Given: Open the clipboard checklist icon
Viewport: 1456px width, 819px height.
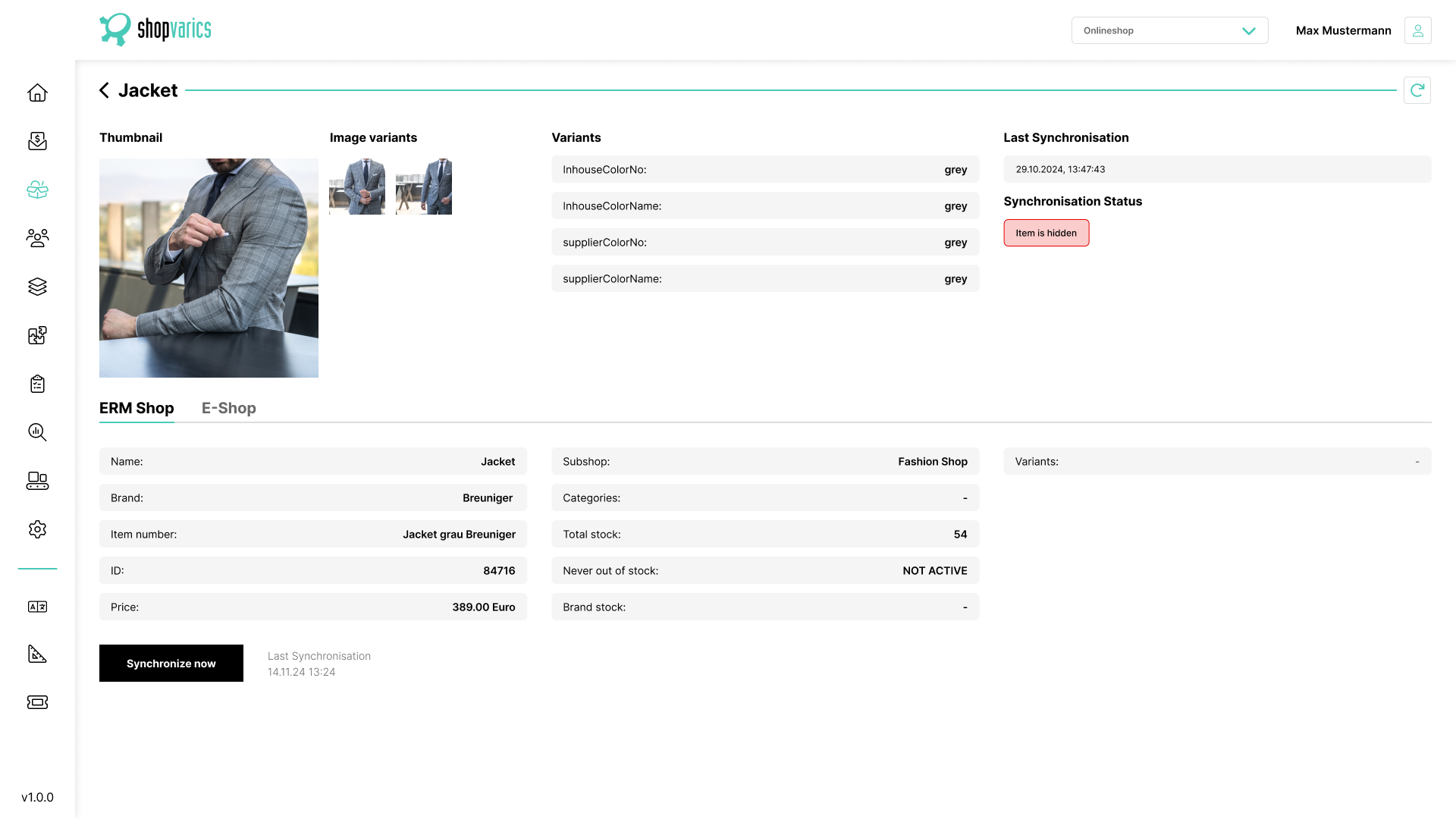Looking at the screenshot, I should pos(37,384).
